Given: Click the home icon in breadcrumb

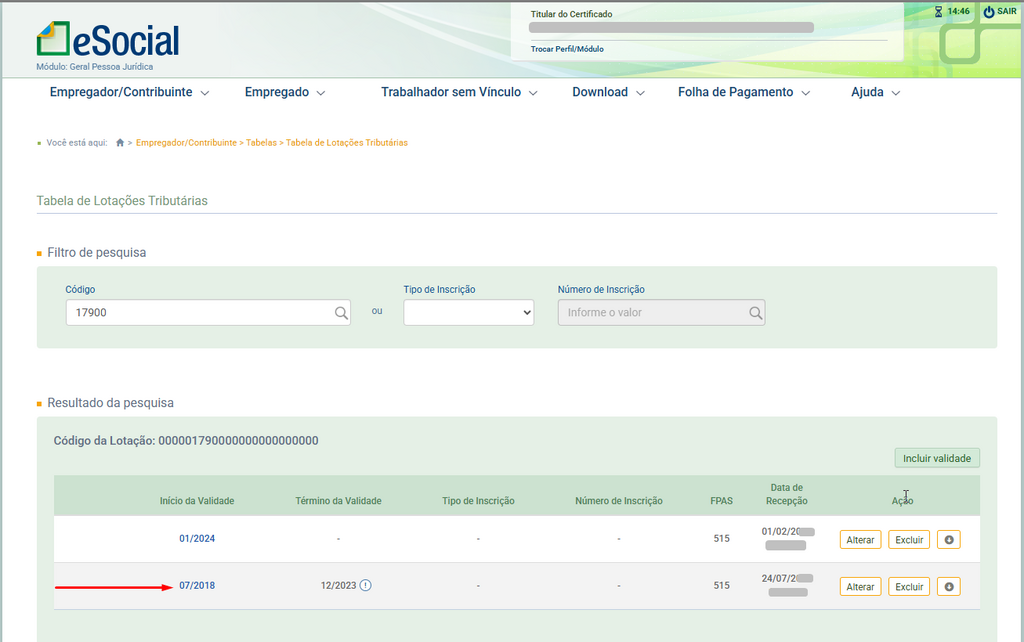Looking at the screenshot, I should click(120, 143).
